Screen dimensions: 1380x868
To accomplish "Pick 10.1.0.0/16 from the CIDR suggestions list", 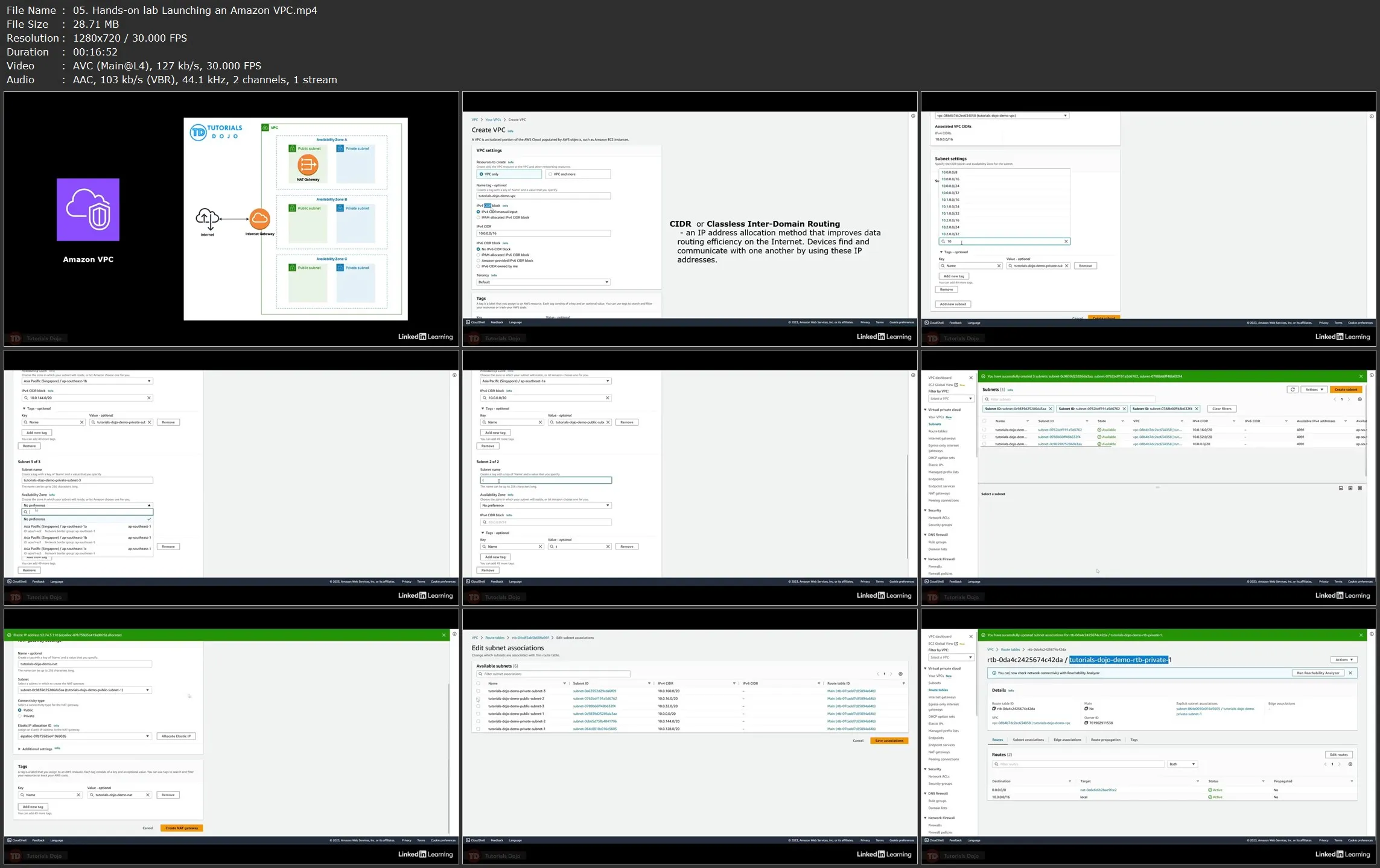I will tap(1005, 200).
